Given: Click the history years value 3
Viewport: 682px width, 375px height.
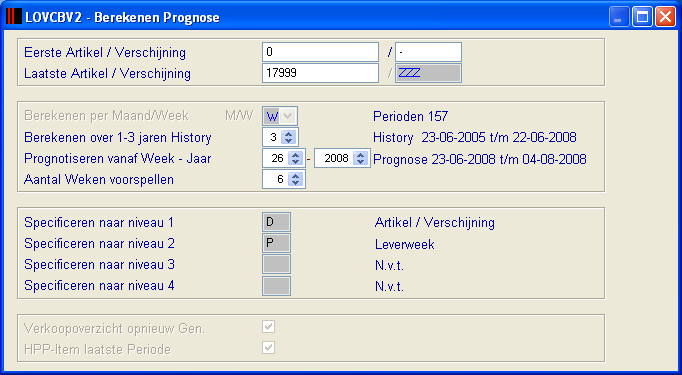Looking at the screenshot, I should tap(272, 137).
